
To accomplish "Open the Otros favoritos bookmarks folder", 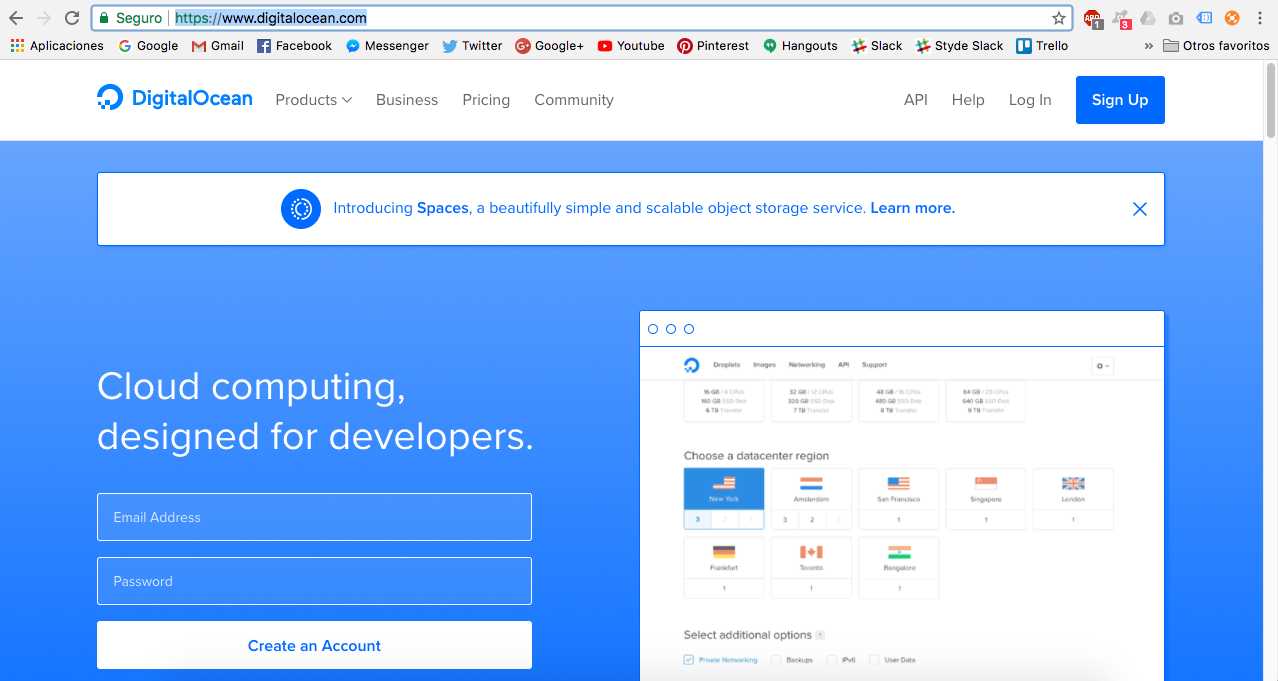I will 1216,46.
